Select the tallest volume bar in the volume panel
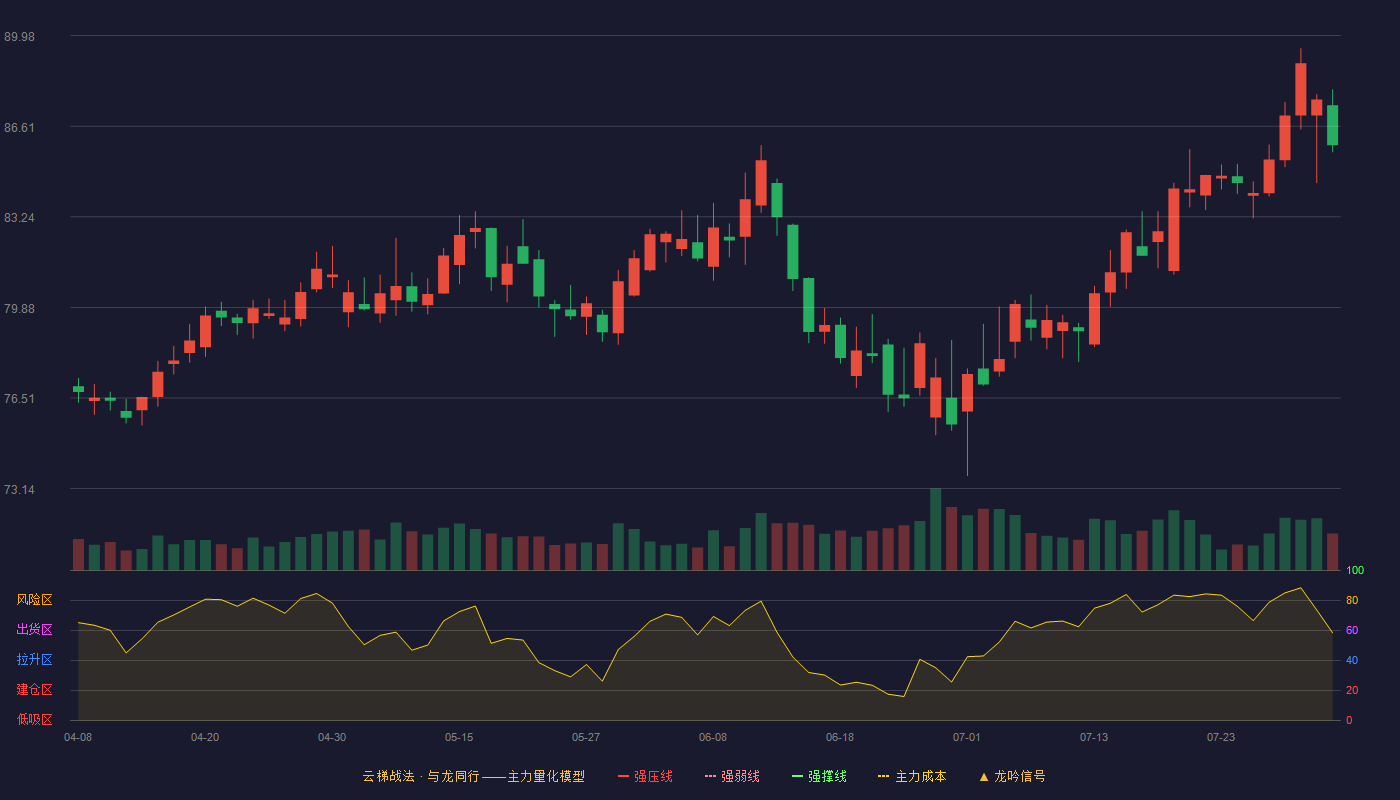The height and width of the screenshot is (800, 1400). 936,529
